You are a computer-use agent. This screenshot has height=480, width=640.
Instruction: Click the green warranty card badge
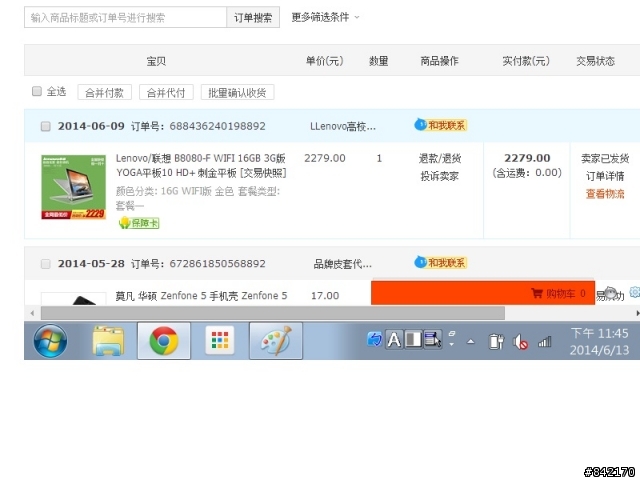139,223
